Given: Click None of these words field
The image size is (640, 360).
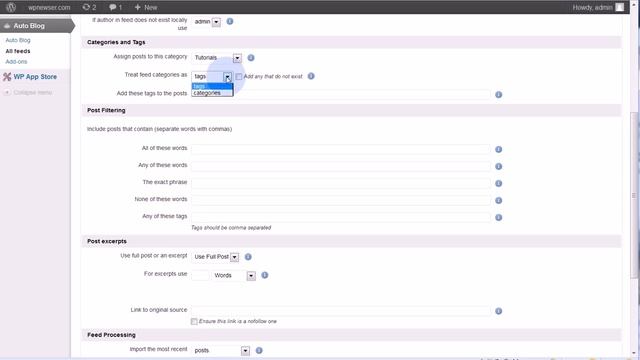Looking at the screenshot, I should pyautogui.click(x=340, y=200).
